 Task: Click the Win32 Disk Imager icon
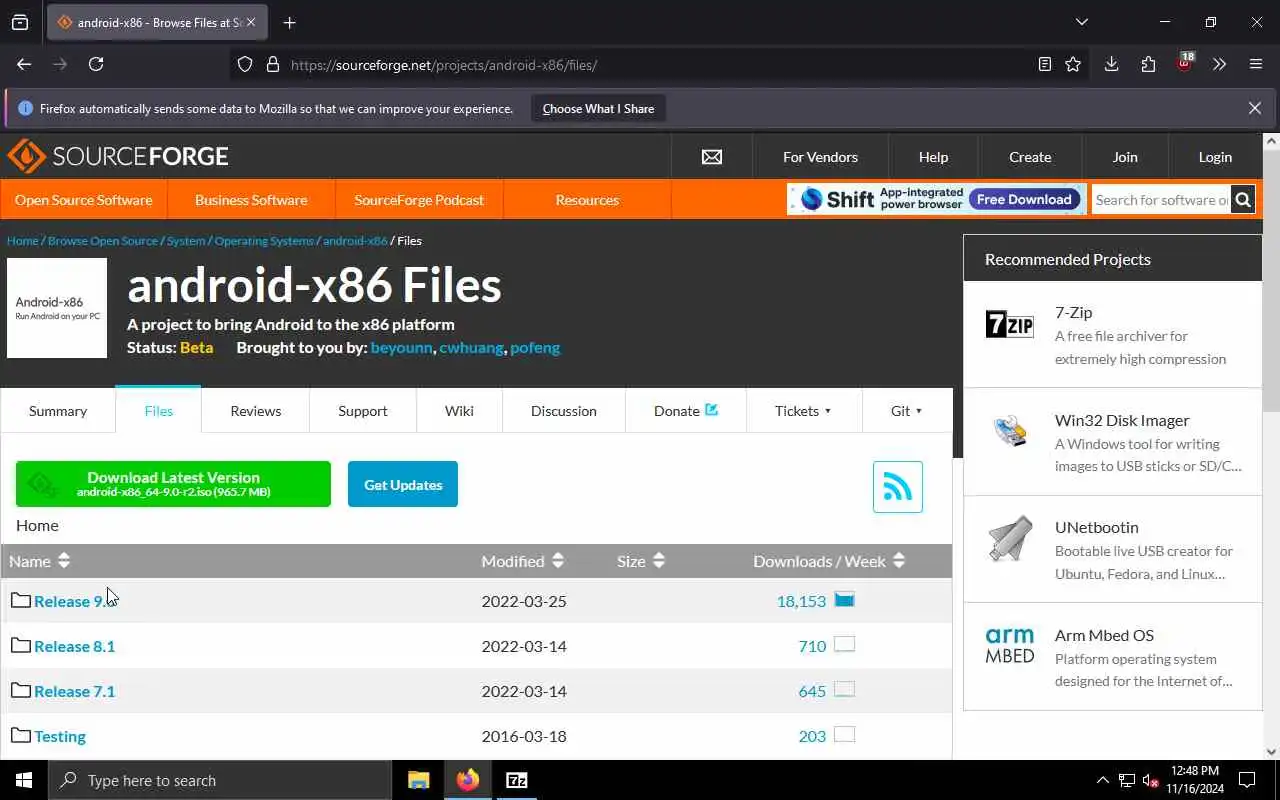pos(1010,431)
